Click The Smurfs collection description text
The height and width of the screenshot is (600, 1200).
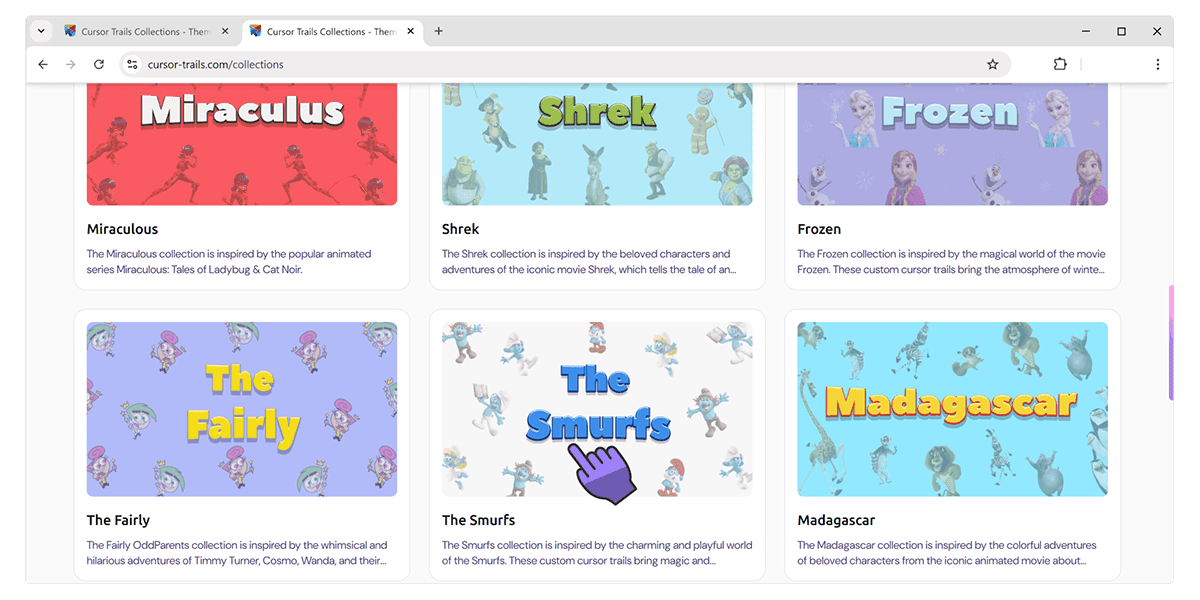coord(597,553)
